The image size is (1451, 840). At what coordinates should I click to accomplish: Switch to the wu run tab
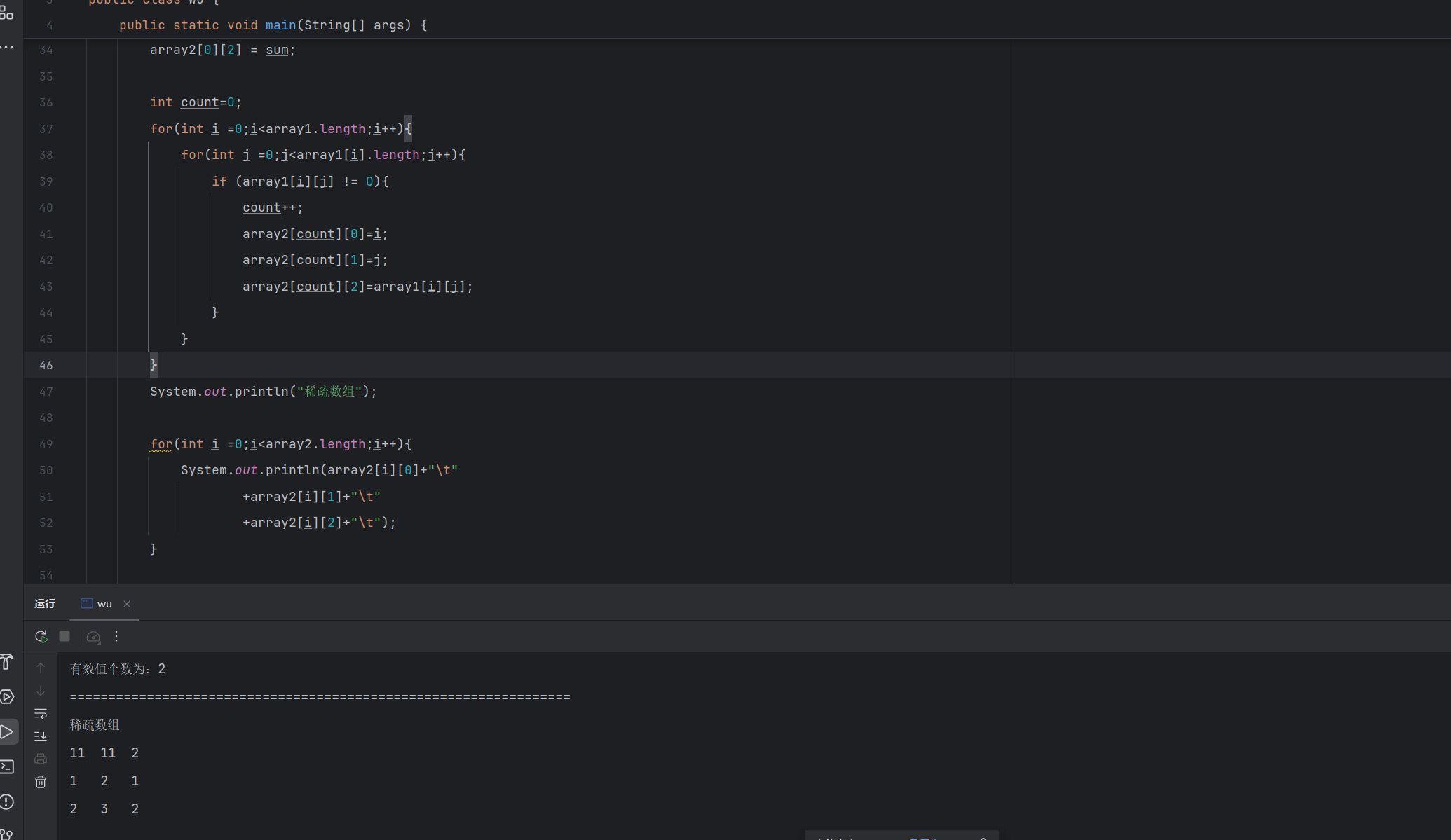click(x=104, y=603)
